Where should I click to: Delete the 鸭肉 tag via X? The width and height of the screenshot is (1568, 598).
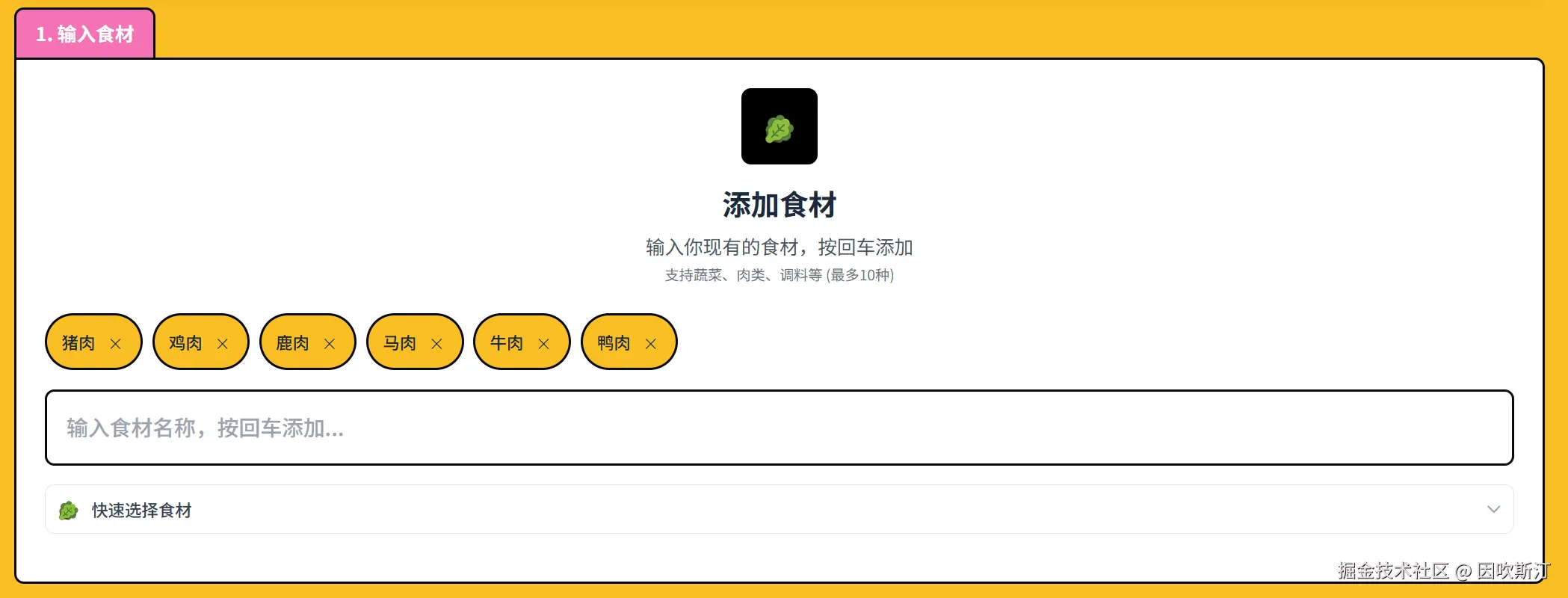click(x=651, y=344)
